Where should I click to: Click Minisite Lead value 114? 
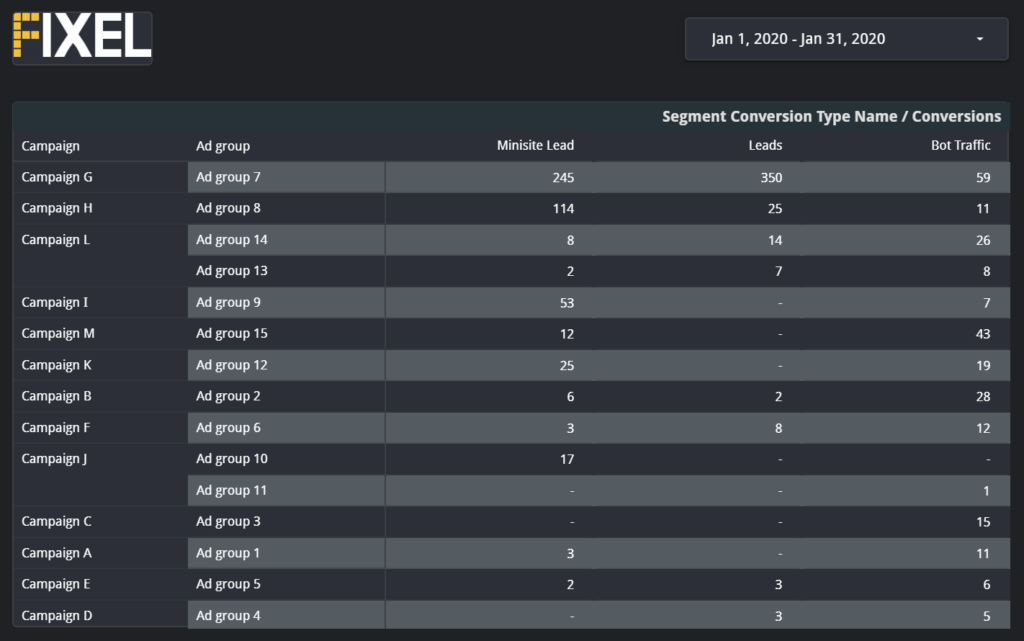(563, 209)
